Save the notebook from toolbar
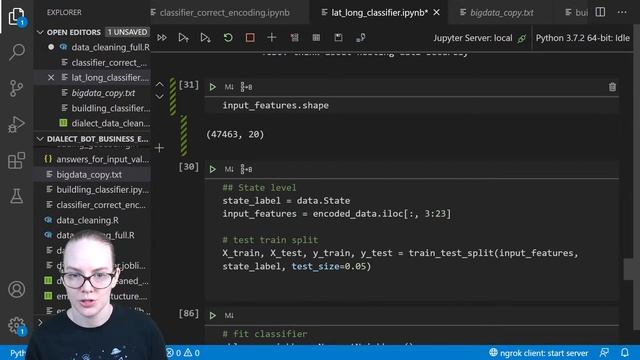Screen dimensions: 640x360 pos(338,38)
